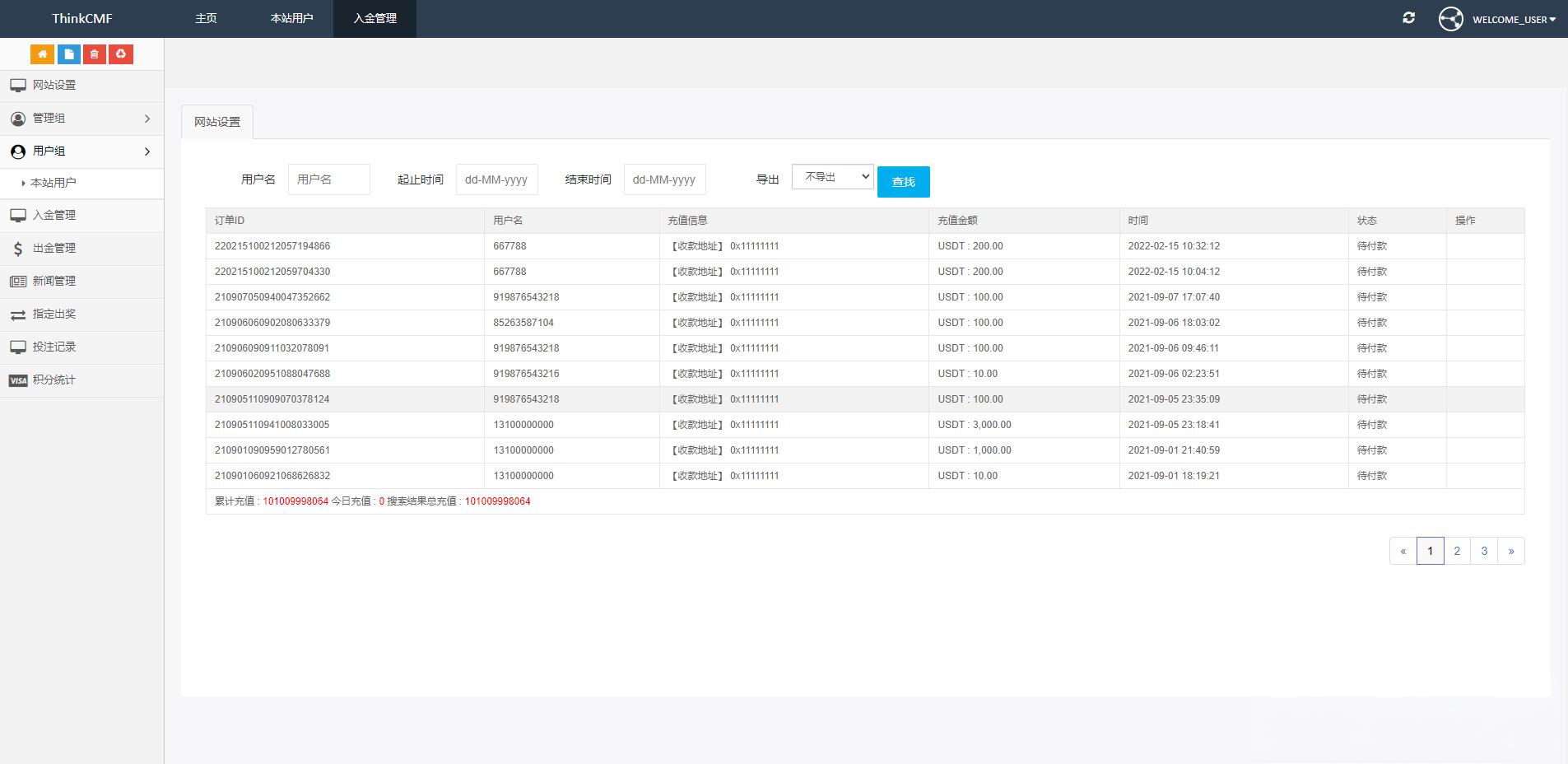Viewport: 1568px width, 764px height.
Task: Click username 85263587104 cell
Action: (x=523, y=323)
